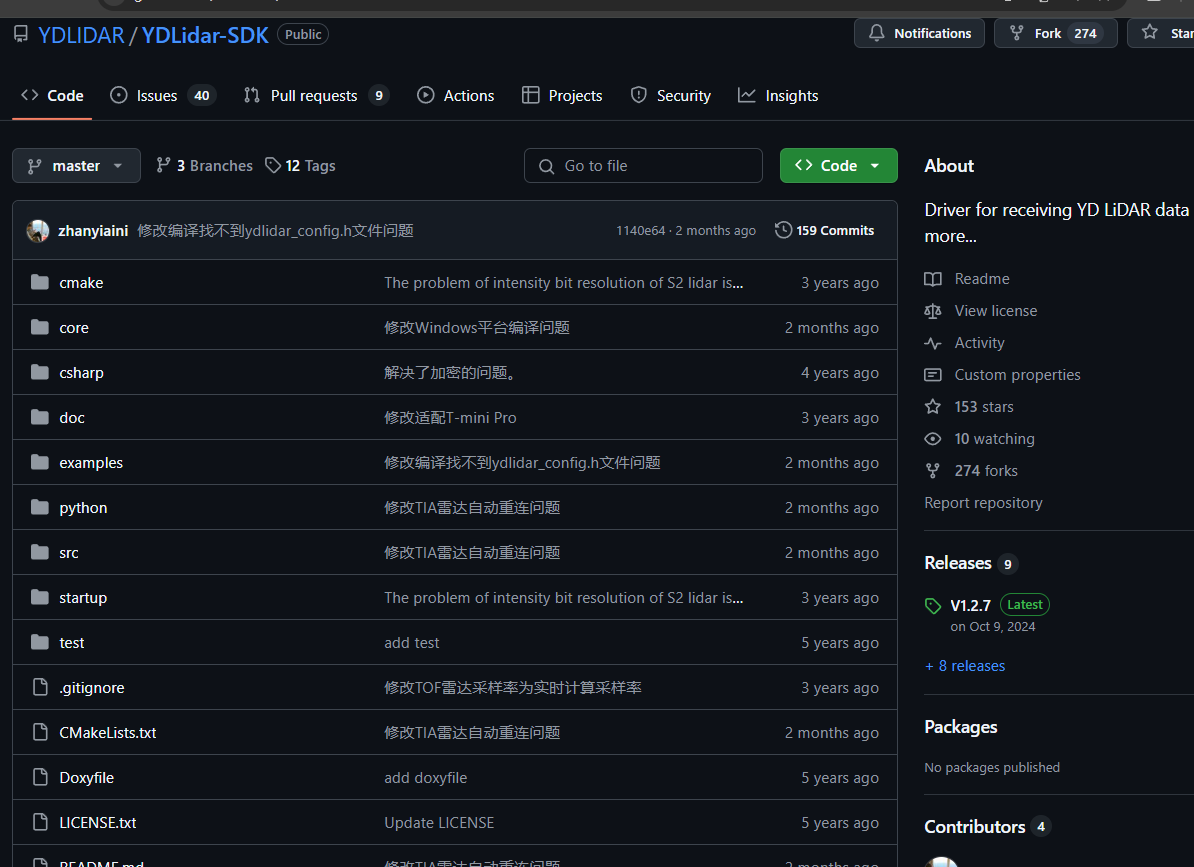Click the .gitignore file icon
Image resolution: width=1194 pixels, height=867 pixels.
40,687
